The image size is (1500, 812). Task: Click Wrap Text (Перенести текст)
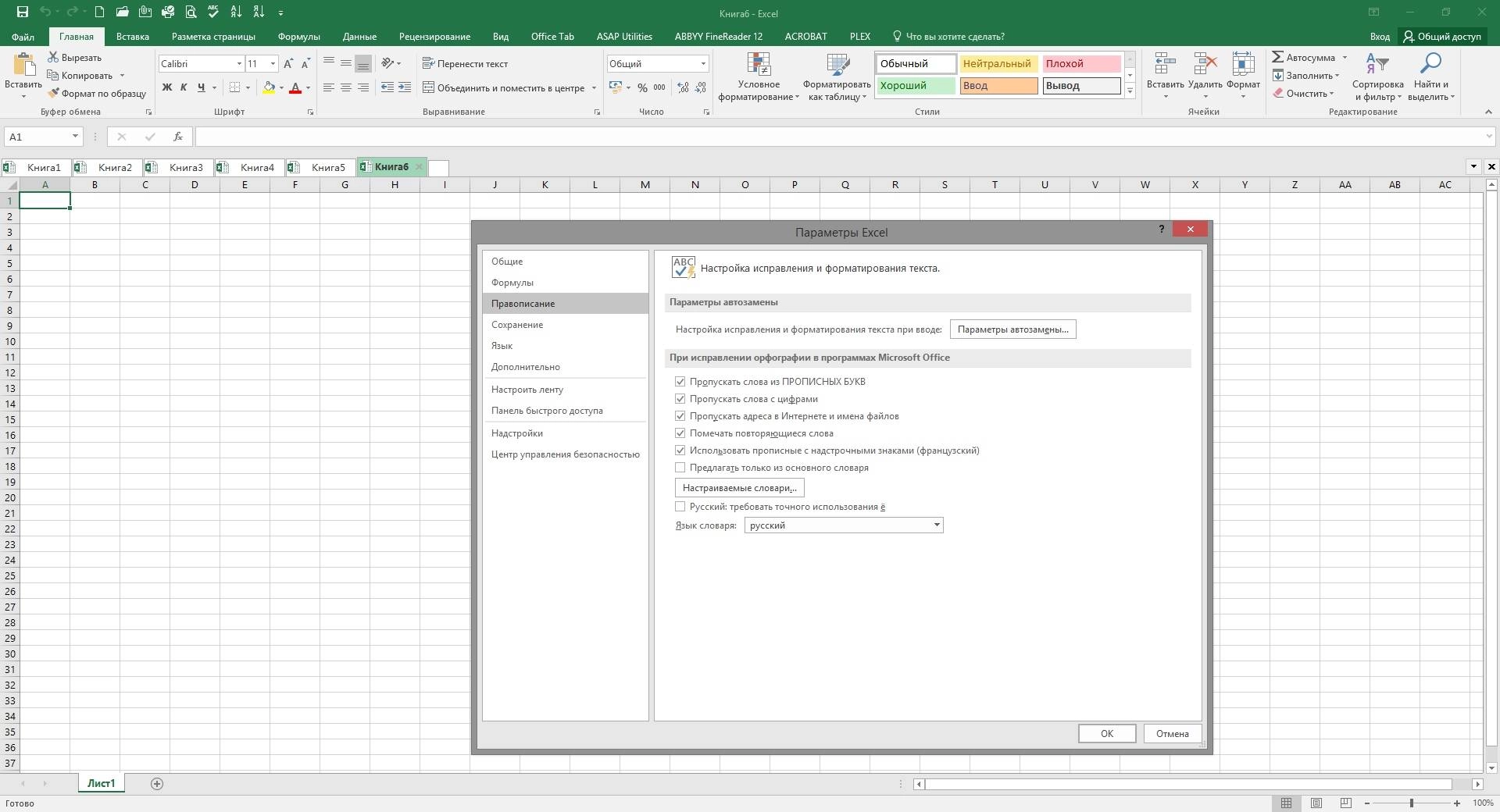tap(465, 63)
